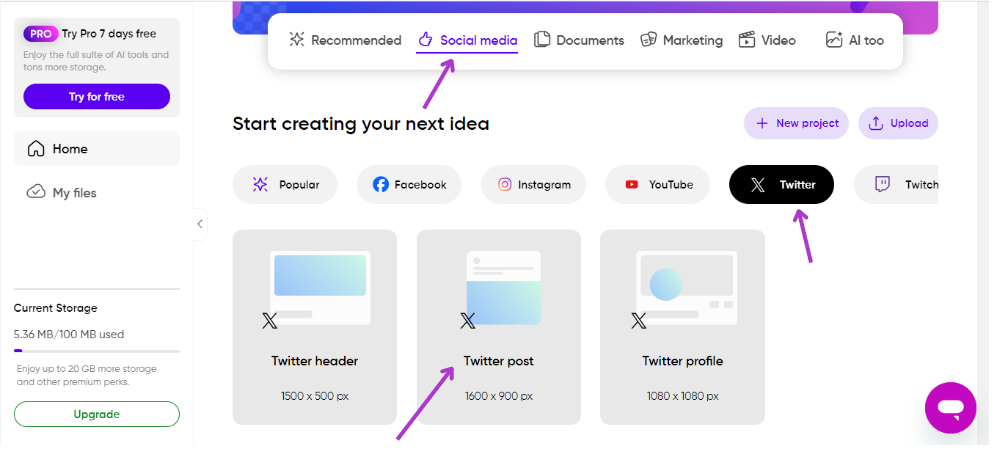Viewport: 1000px width, 450px height.
Task: Click the Instagram logo icon
Action: point(504,185)
